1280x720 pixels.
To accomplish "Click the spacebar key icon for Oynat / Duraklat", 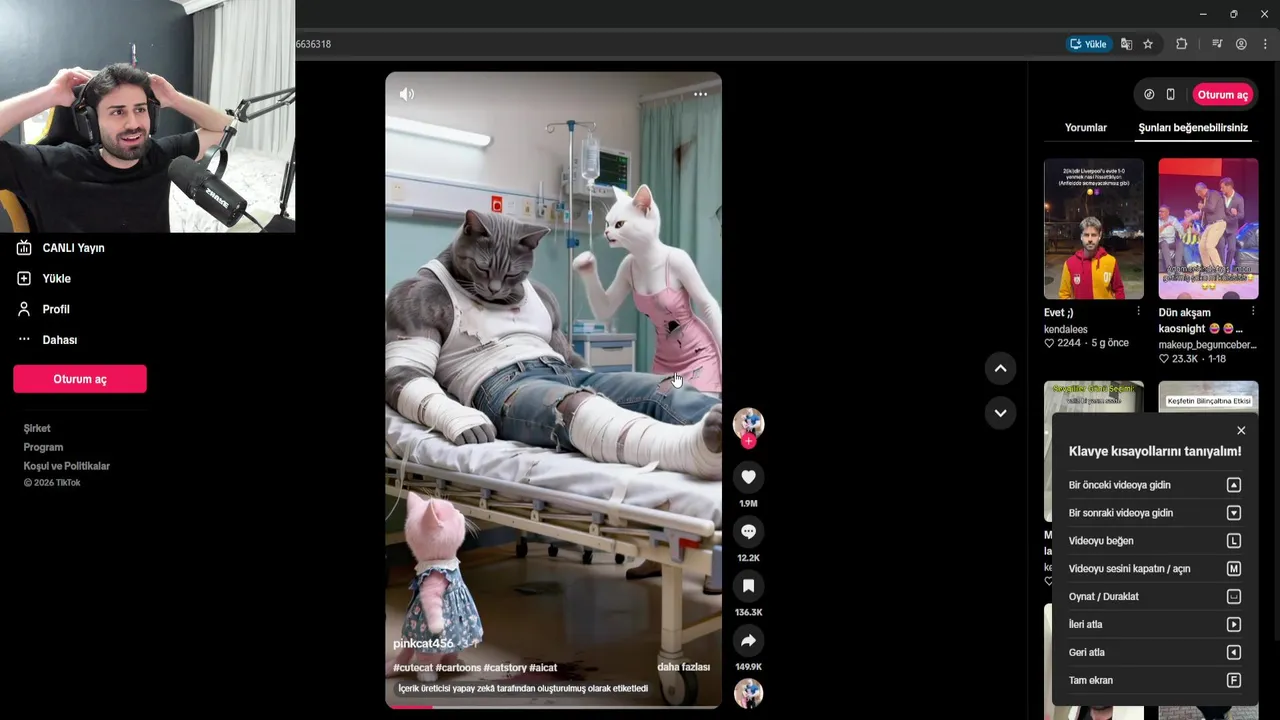I will coord(1234,597).
